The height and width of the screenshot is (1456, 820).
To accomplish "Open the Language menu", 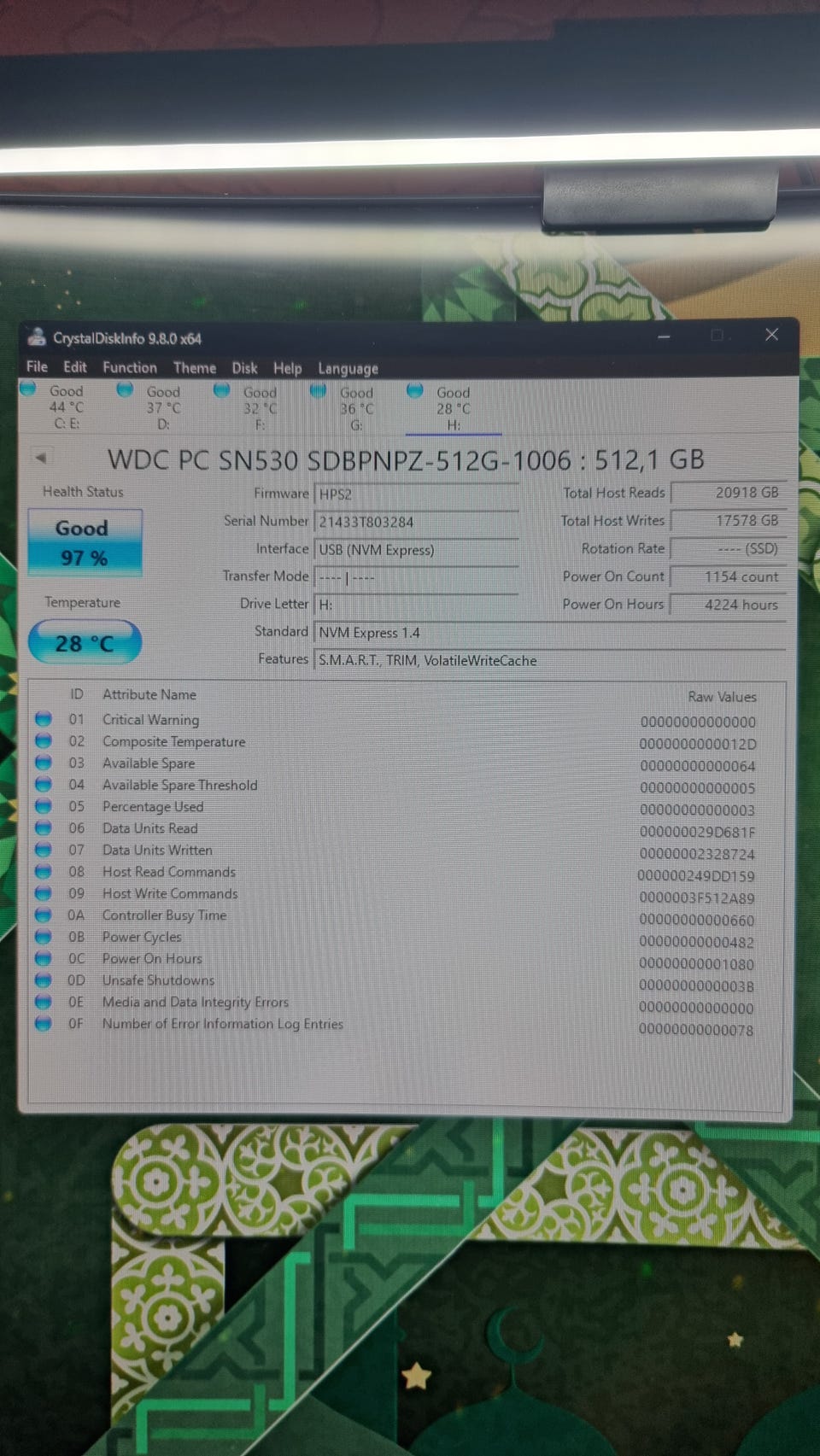I will (348, 369).
